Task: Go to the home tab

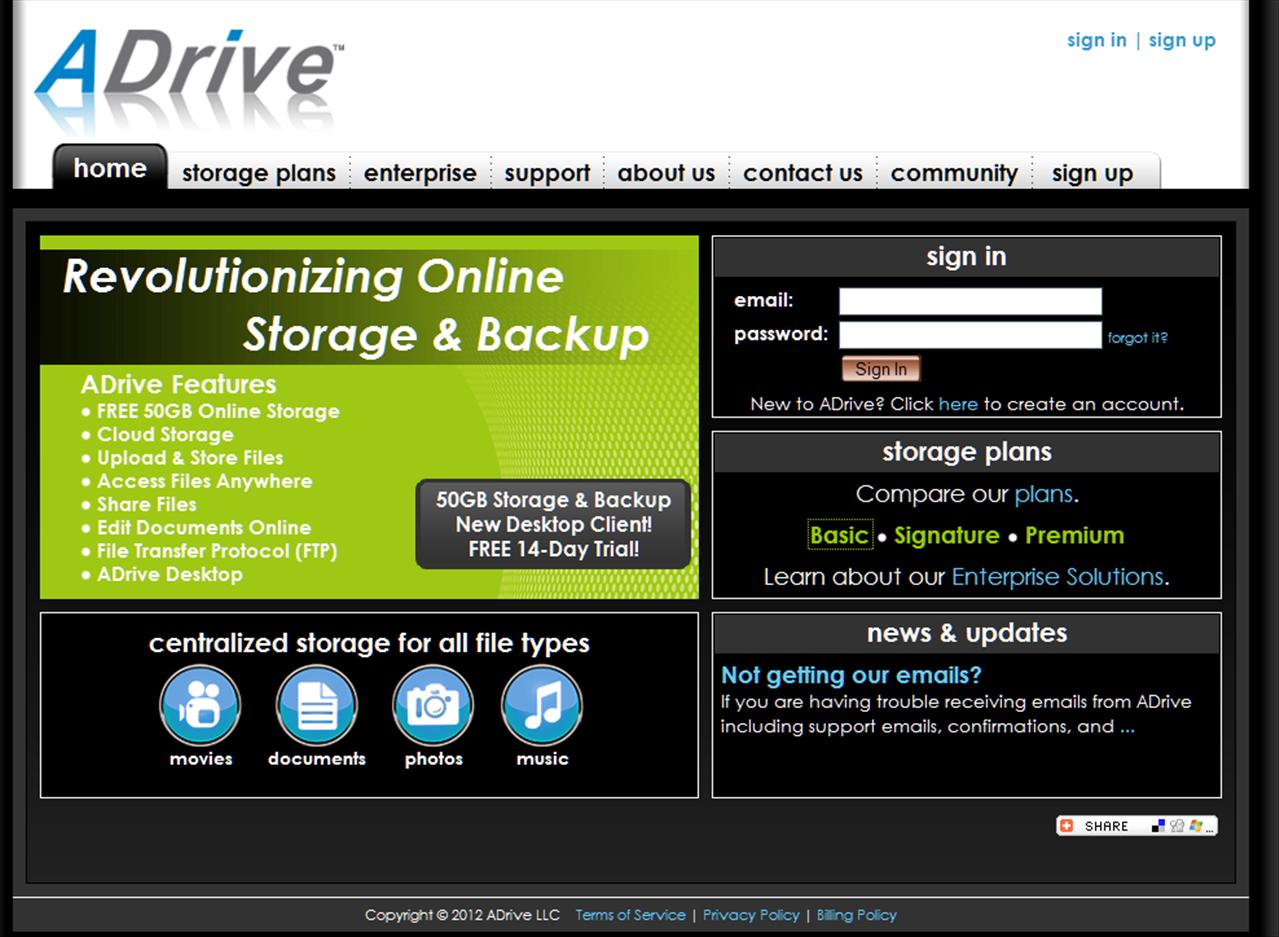Action: [110, 168]
